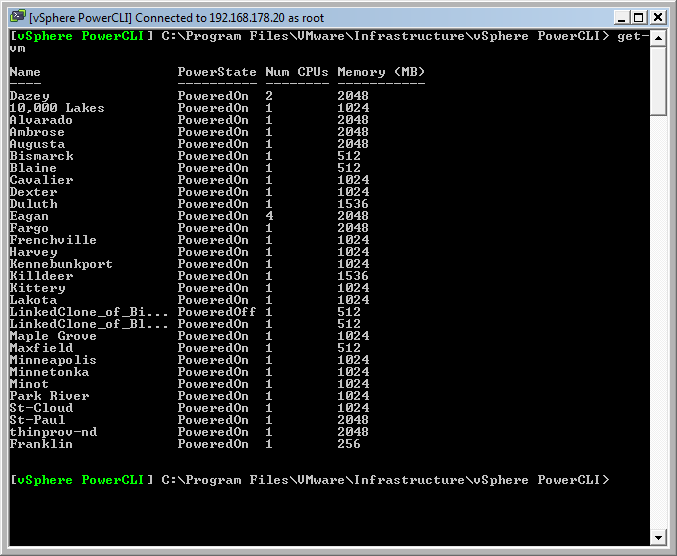Select the VM name 'Harvey'

tap(33, 252)
